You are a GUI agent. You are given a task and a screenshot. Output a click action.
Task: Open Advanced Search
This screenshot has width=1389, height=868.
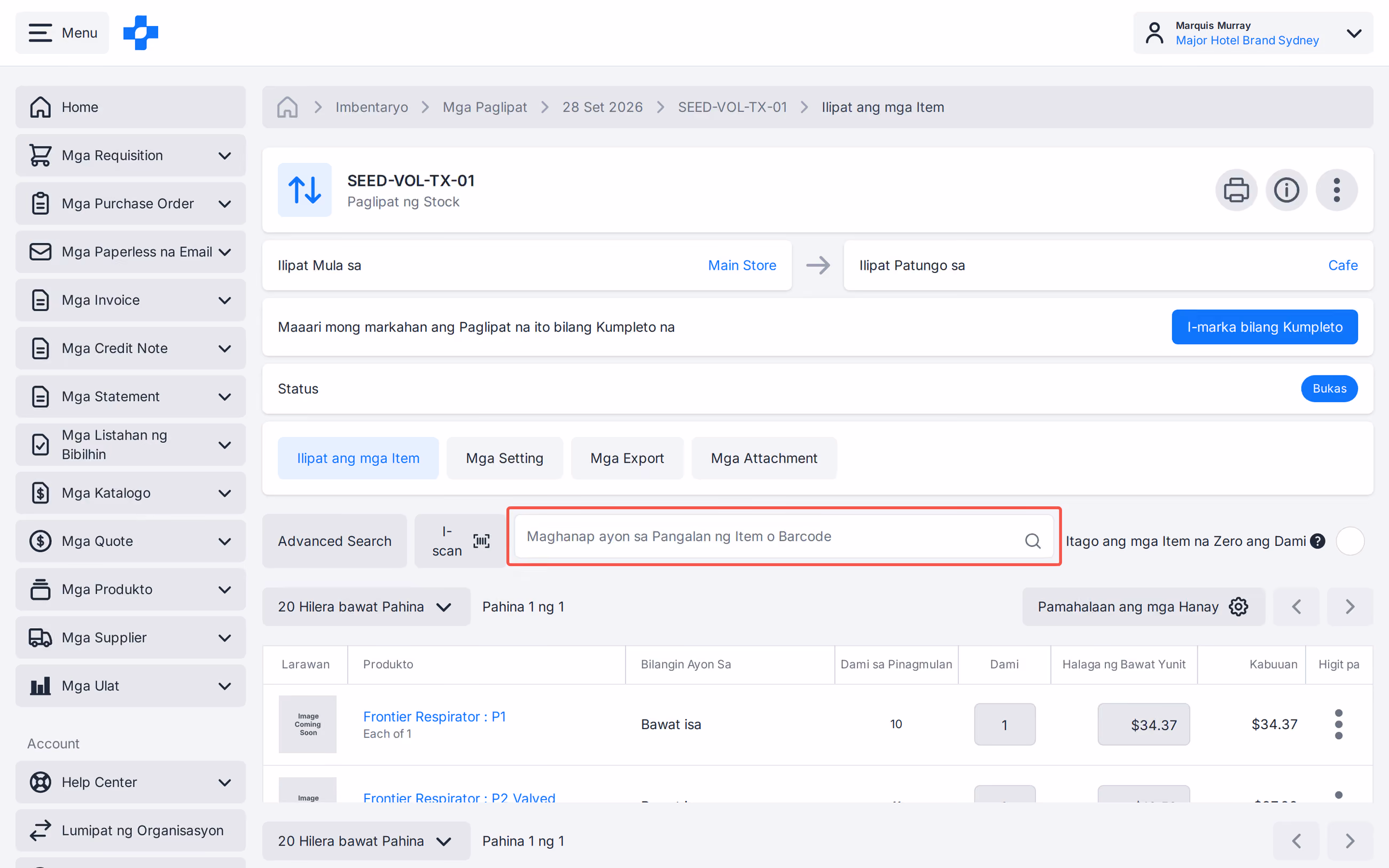tap(334, 541)
